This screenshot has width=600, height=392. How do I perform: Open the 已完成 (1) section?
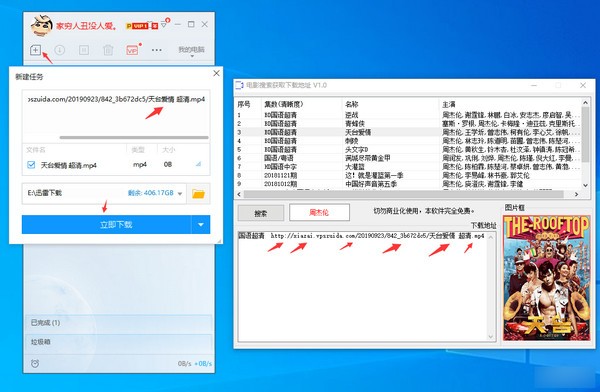119,323
